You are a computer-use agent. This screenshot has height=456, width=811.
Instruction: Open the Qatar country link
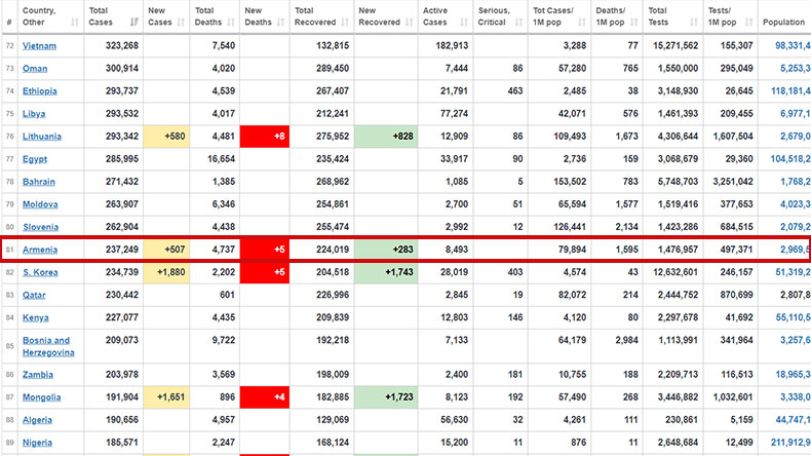[x=34, y=295]
